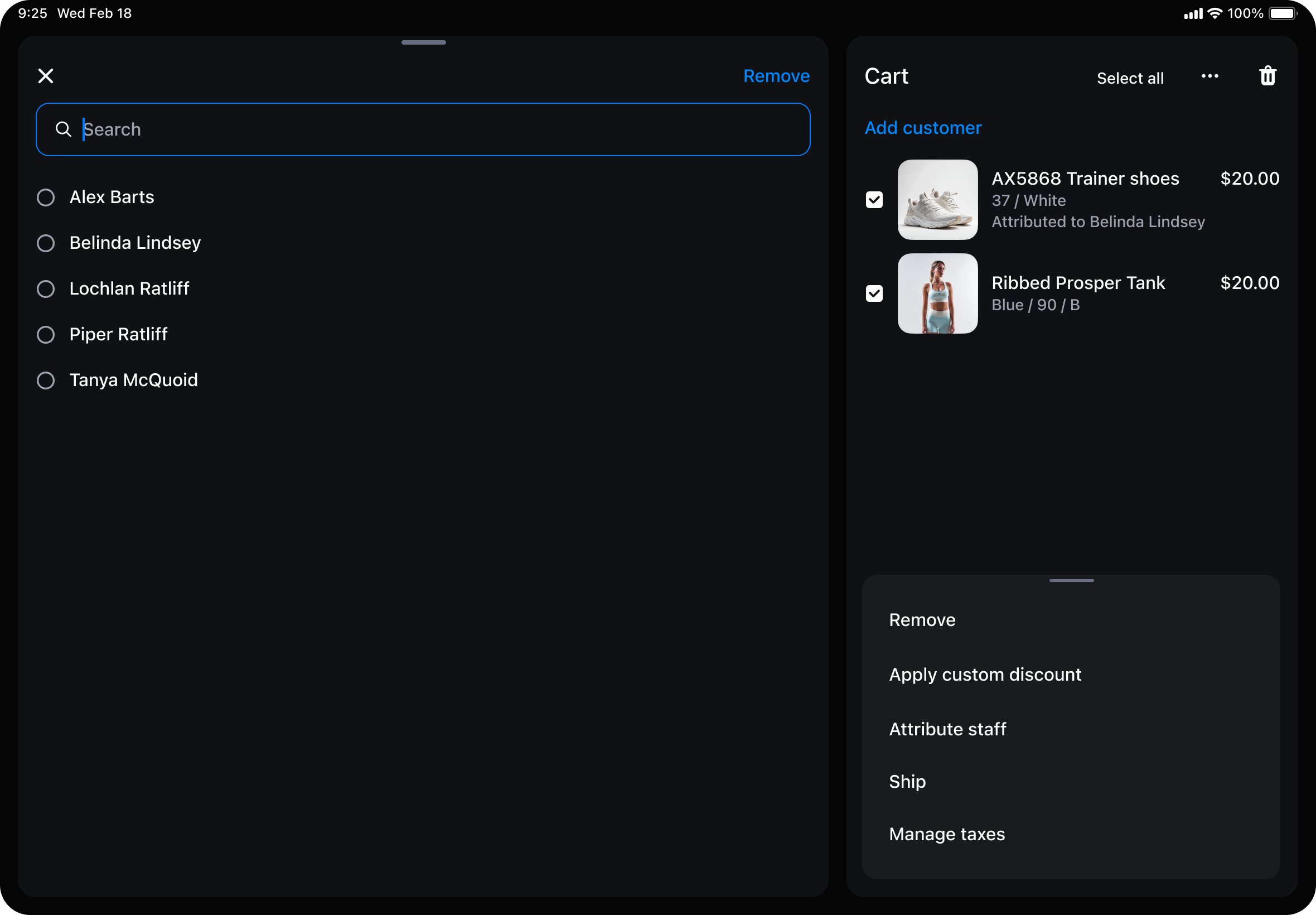Select Lochlan Ratliff radio button
The height and width of the screenshot is (915, 1316).
pyautogui.click(x=46, y=288)
